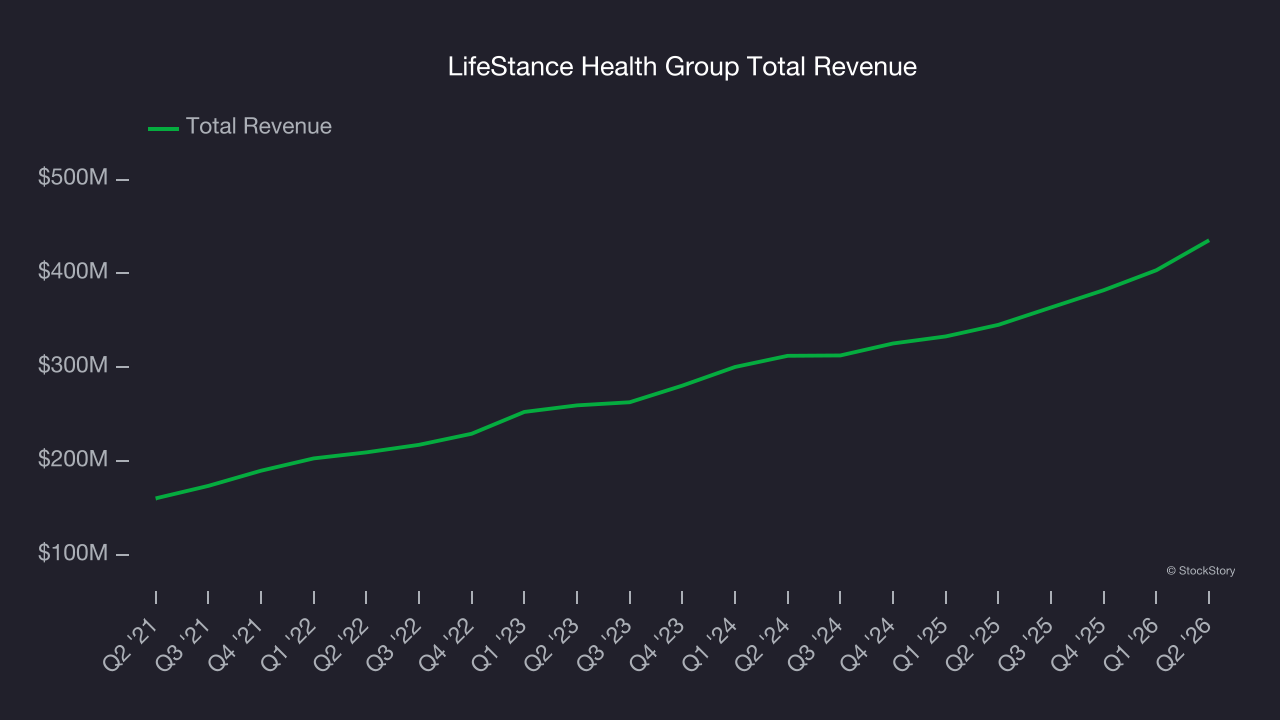Click the Q4 '22 x-axis label

point(447,643)
